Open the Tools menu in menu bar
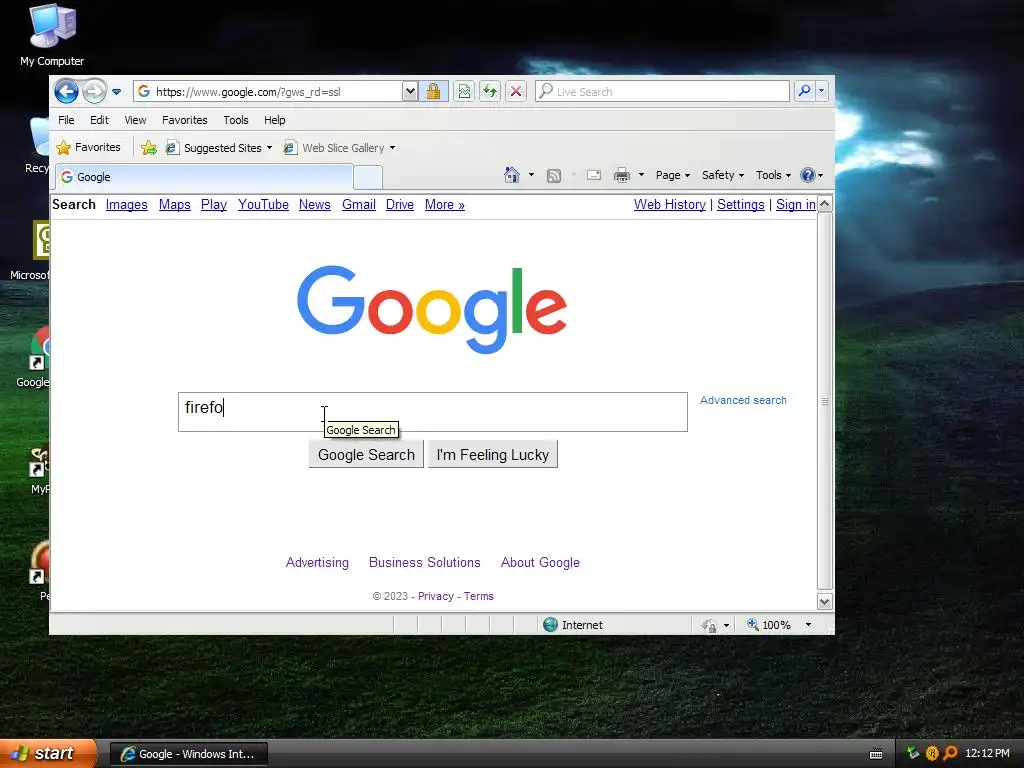Viewport: 1024px width, 768px height. (236, 120)
